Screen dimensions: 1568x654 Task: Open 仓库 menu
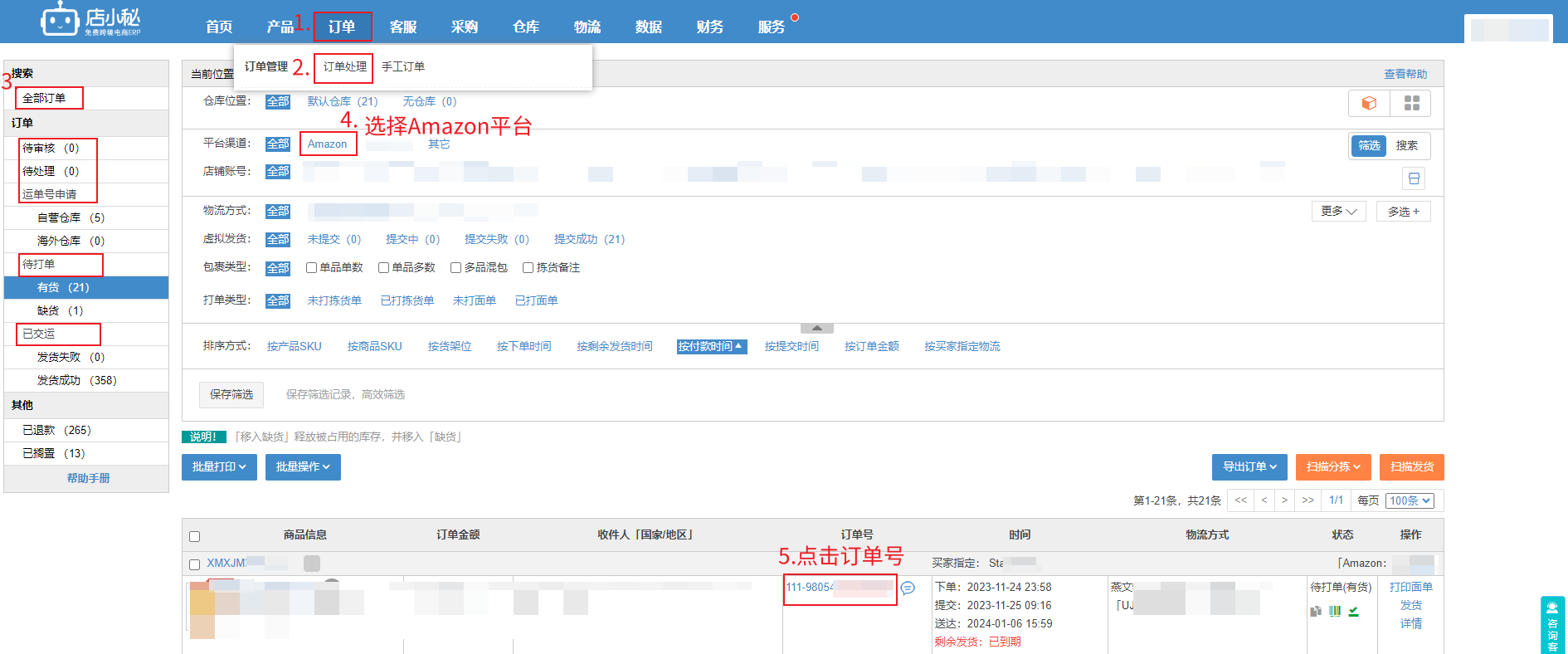(x=526, y=27)
